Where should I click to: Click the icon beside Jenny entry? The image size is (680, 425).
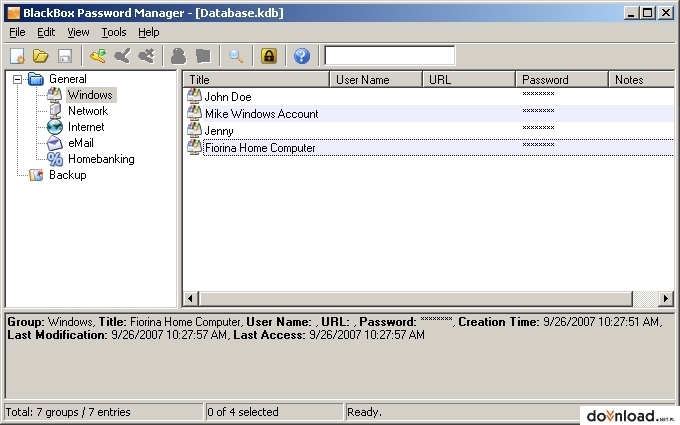point(194,130)
